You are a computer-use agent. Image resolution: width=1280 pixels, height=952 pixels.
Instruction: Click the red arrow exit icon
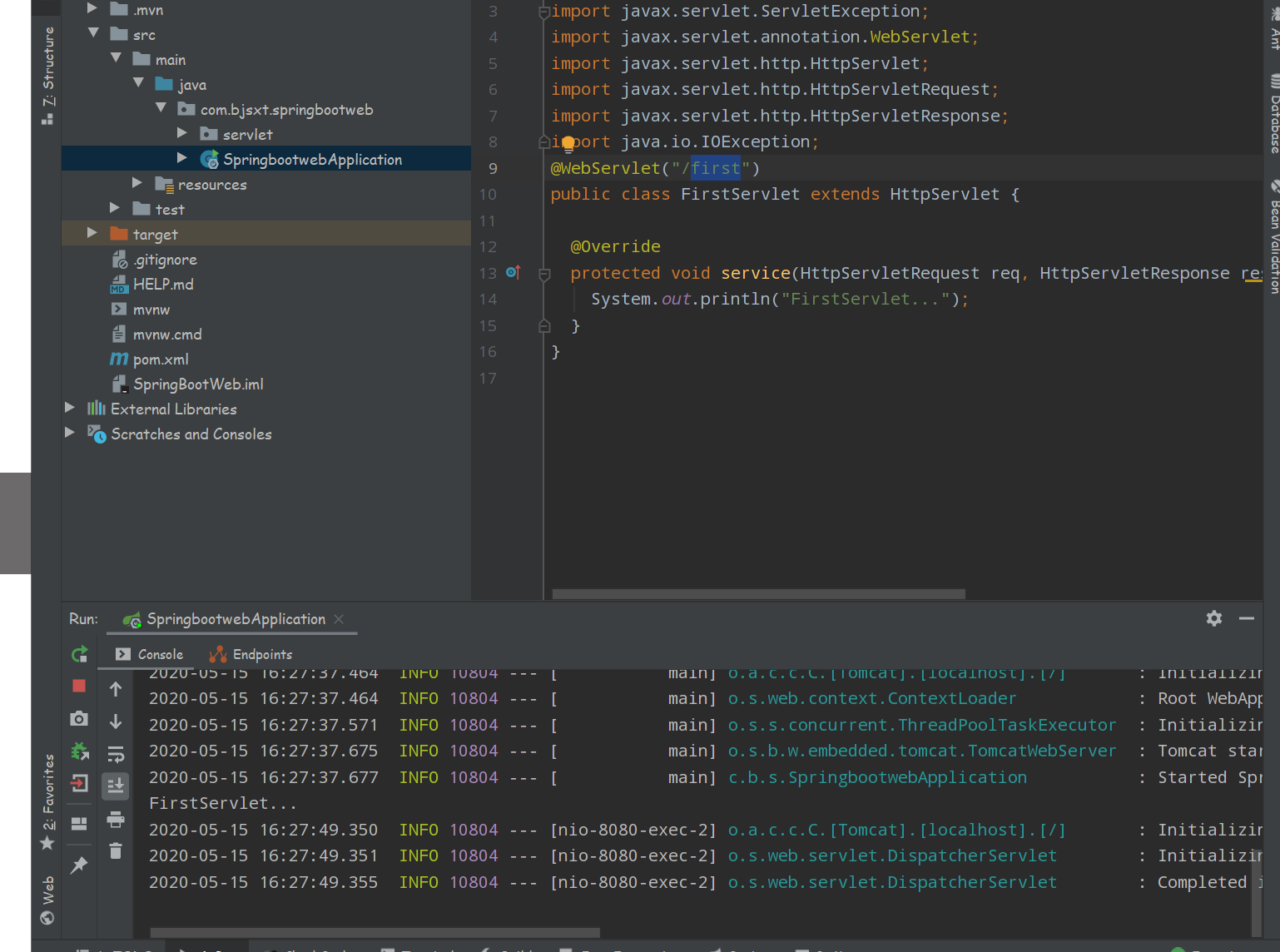click(79, 783)
